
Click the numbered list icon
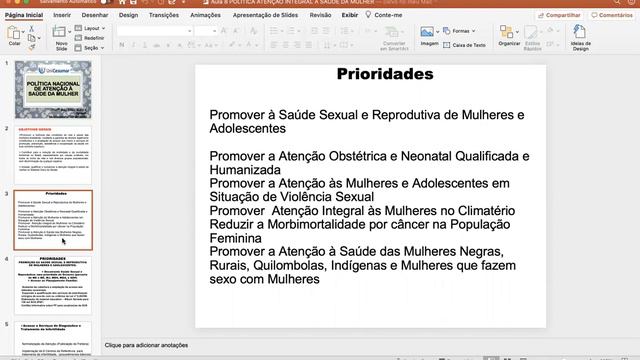pos(291,31)
